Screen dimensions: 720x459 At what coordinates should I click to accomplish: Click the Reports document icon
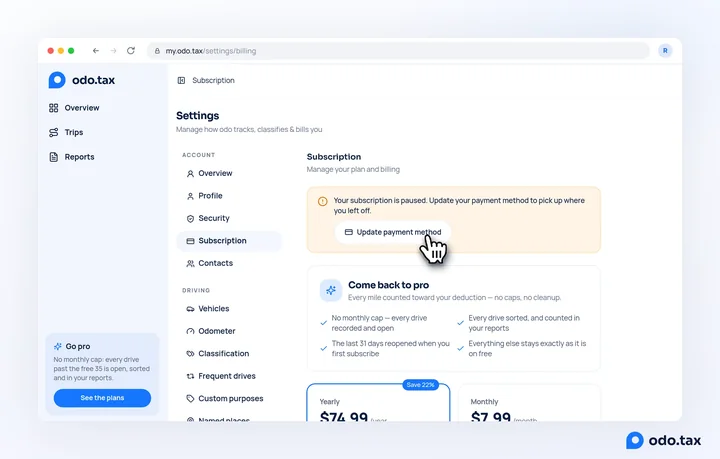54,157
